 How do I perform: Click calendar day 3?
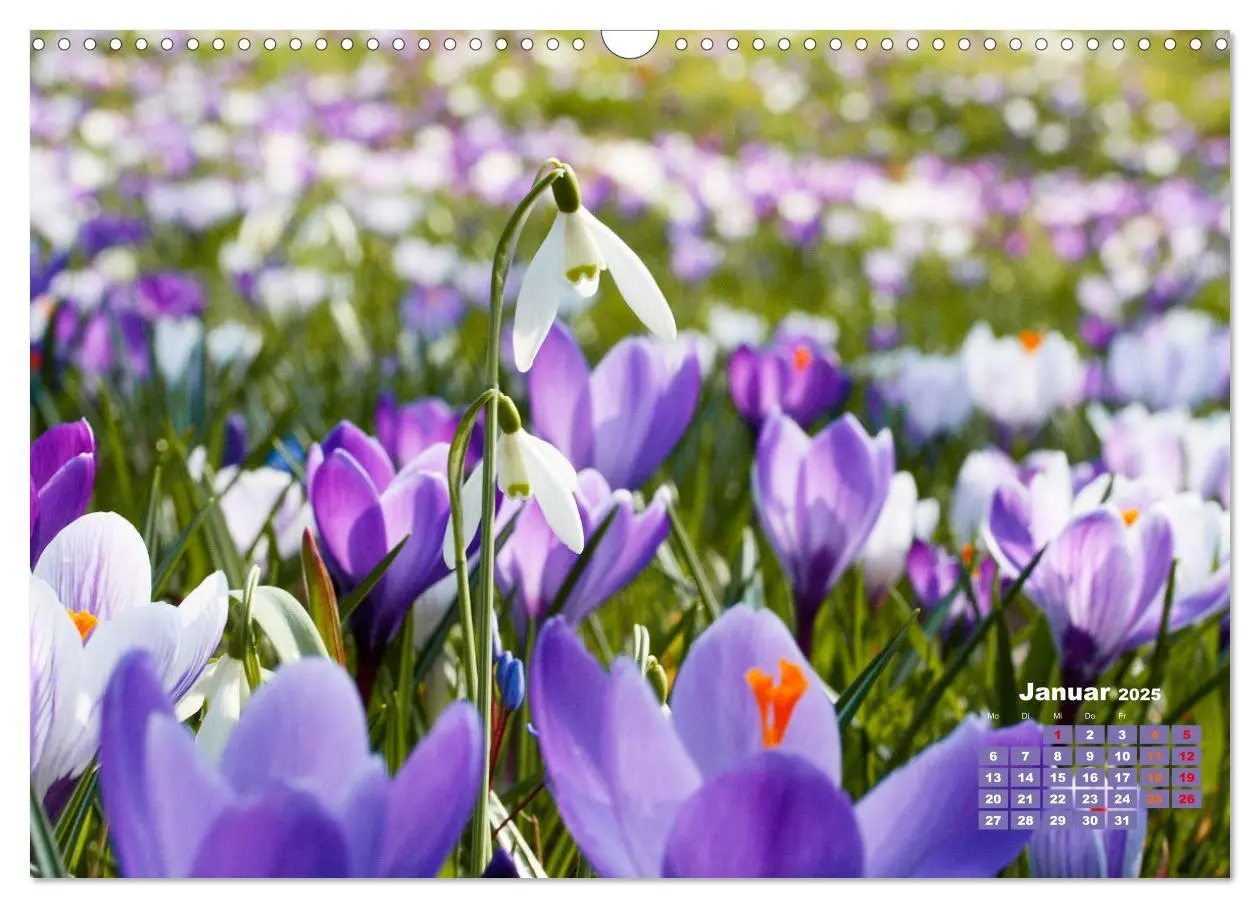[x=1122, y=735]
